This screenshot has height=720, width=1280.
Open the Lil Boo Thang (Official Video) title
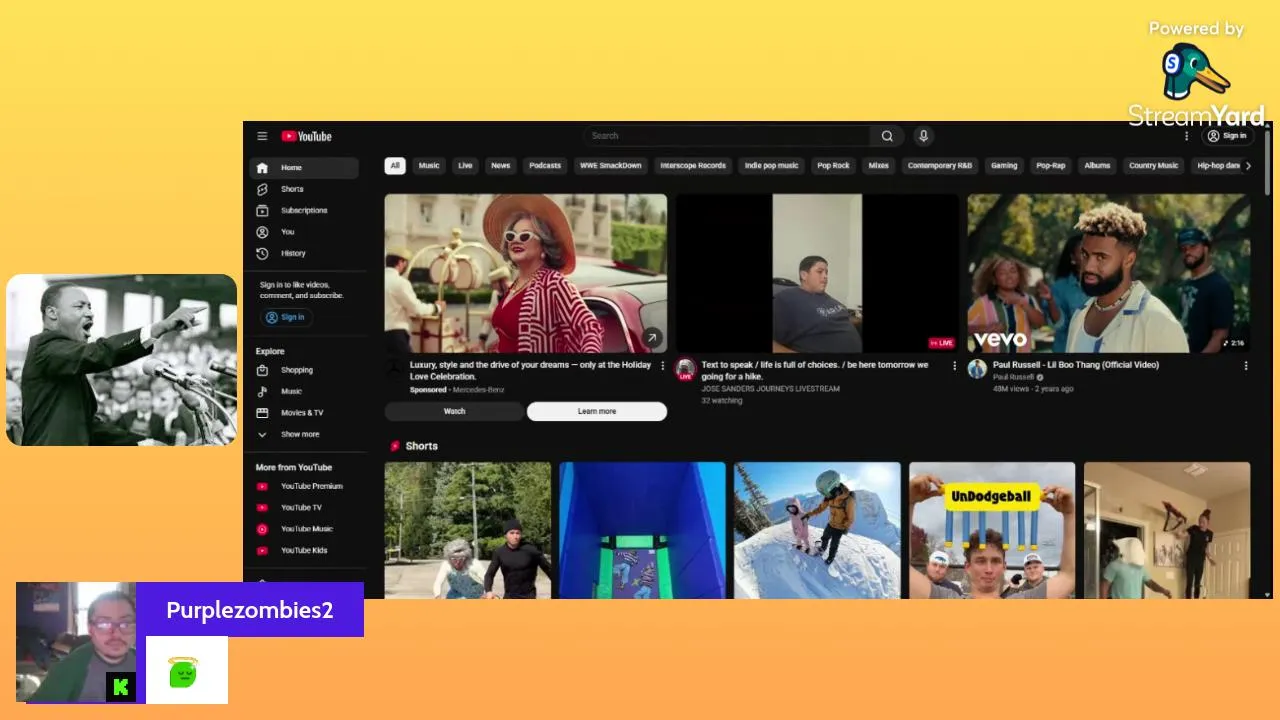(x=1076, y=365)
